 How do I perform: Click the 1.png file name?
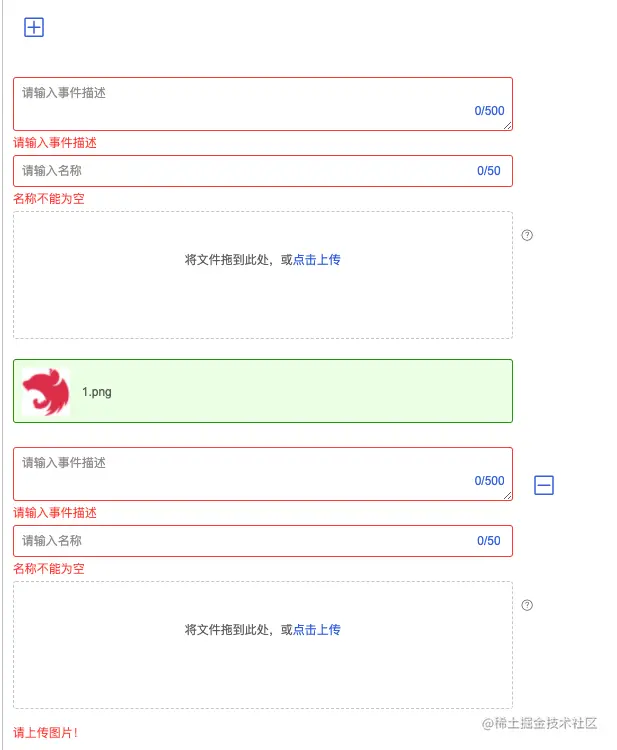(97, 392)
